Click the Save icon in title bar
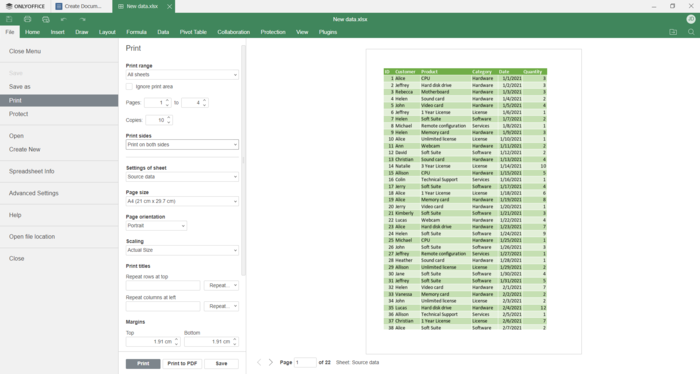700x374 pixels. (9, 19)
